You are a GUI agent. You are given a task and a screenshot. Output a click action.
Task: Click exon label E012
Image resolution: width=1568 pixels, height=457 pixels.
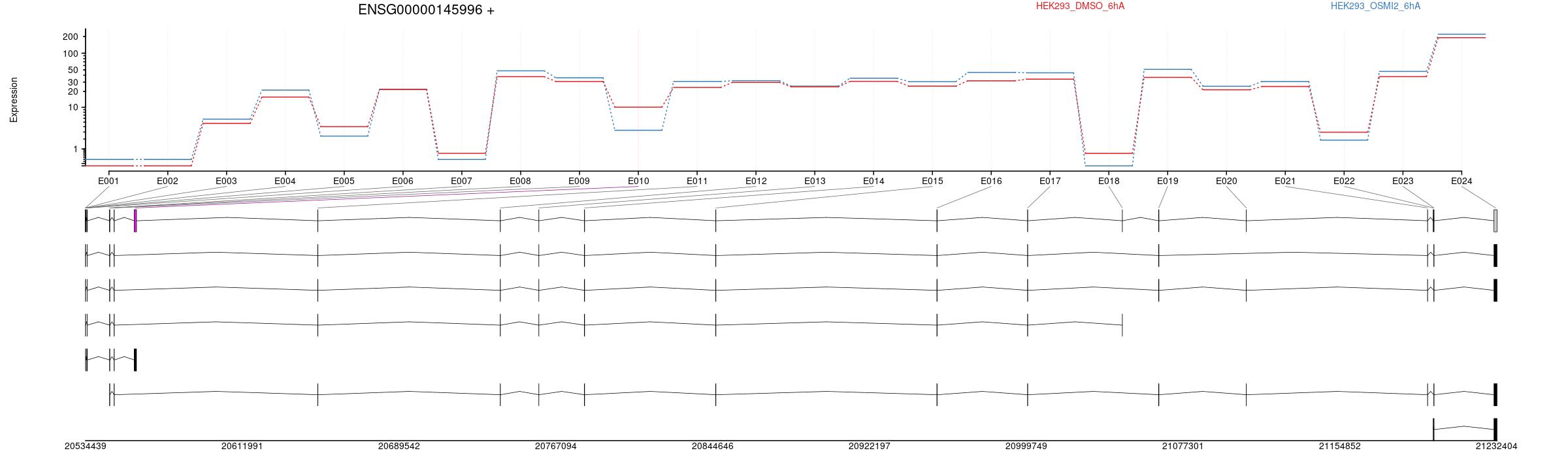756,181
